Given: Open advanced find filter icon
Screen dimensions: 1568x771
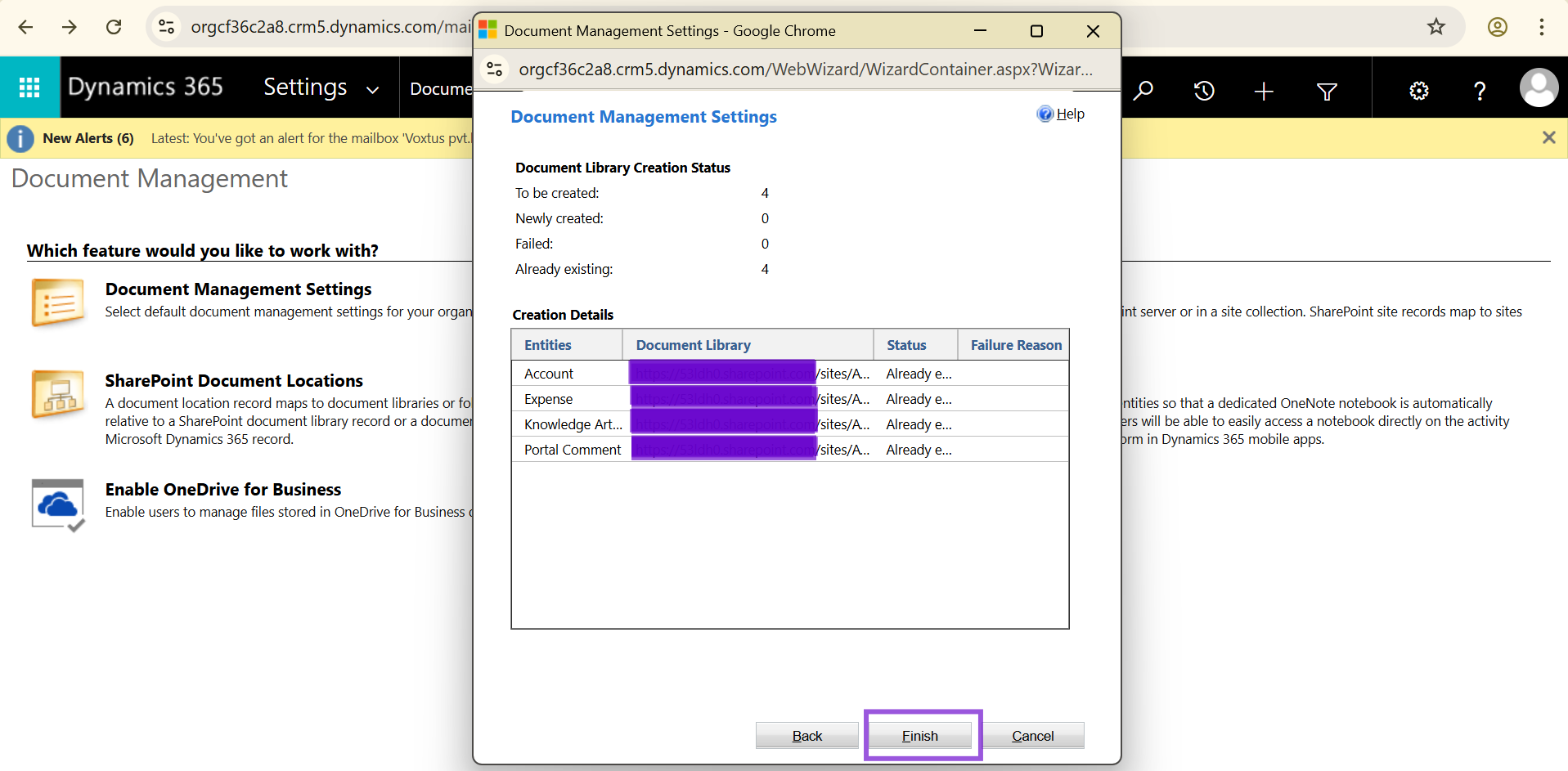Looking at the screenshot, I should (1327, 91).
